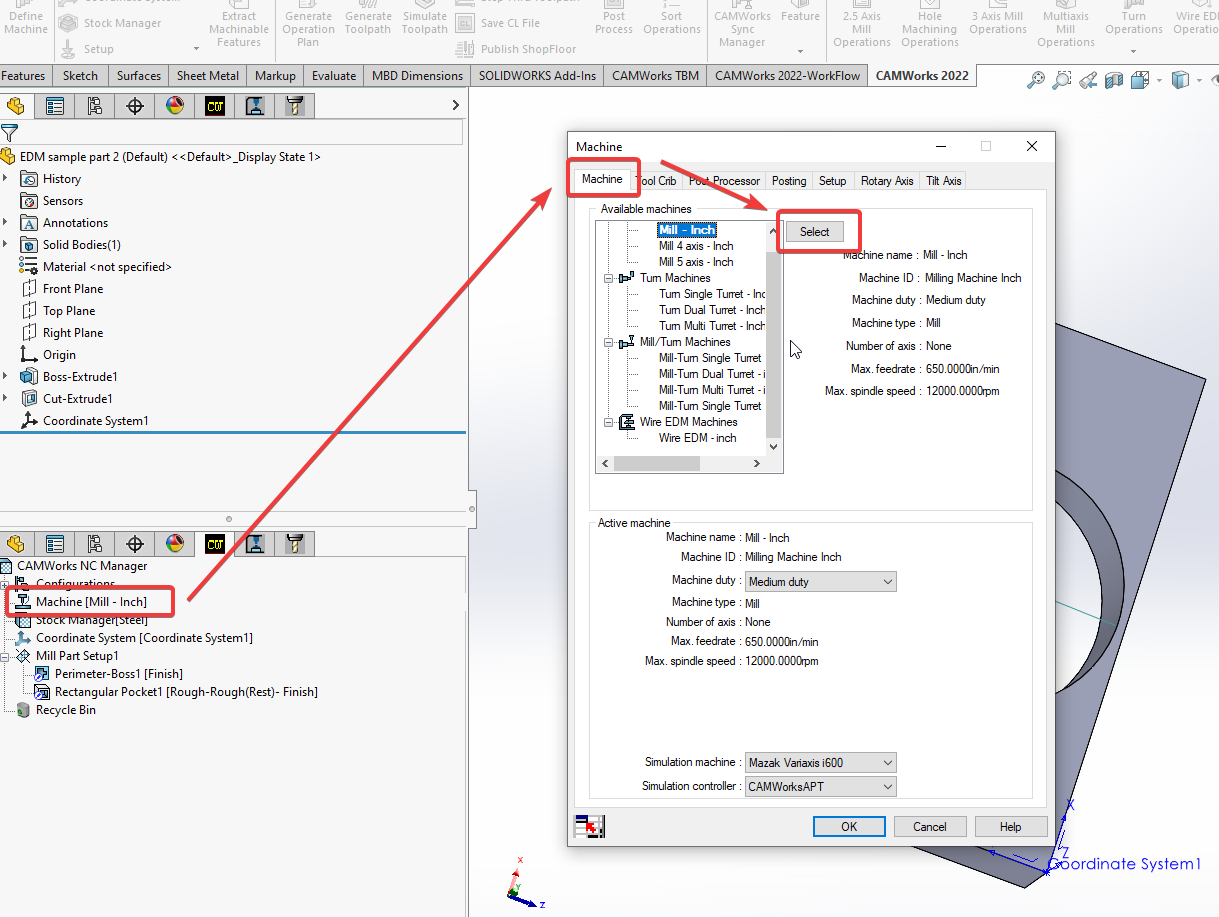The width and height of the screenshot is (1219, 917).
Task: Open FeatureManager design tree tab in top pane
Action: [15, 105]
